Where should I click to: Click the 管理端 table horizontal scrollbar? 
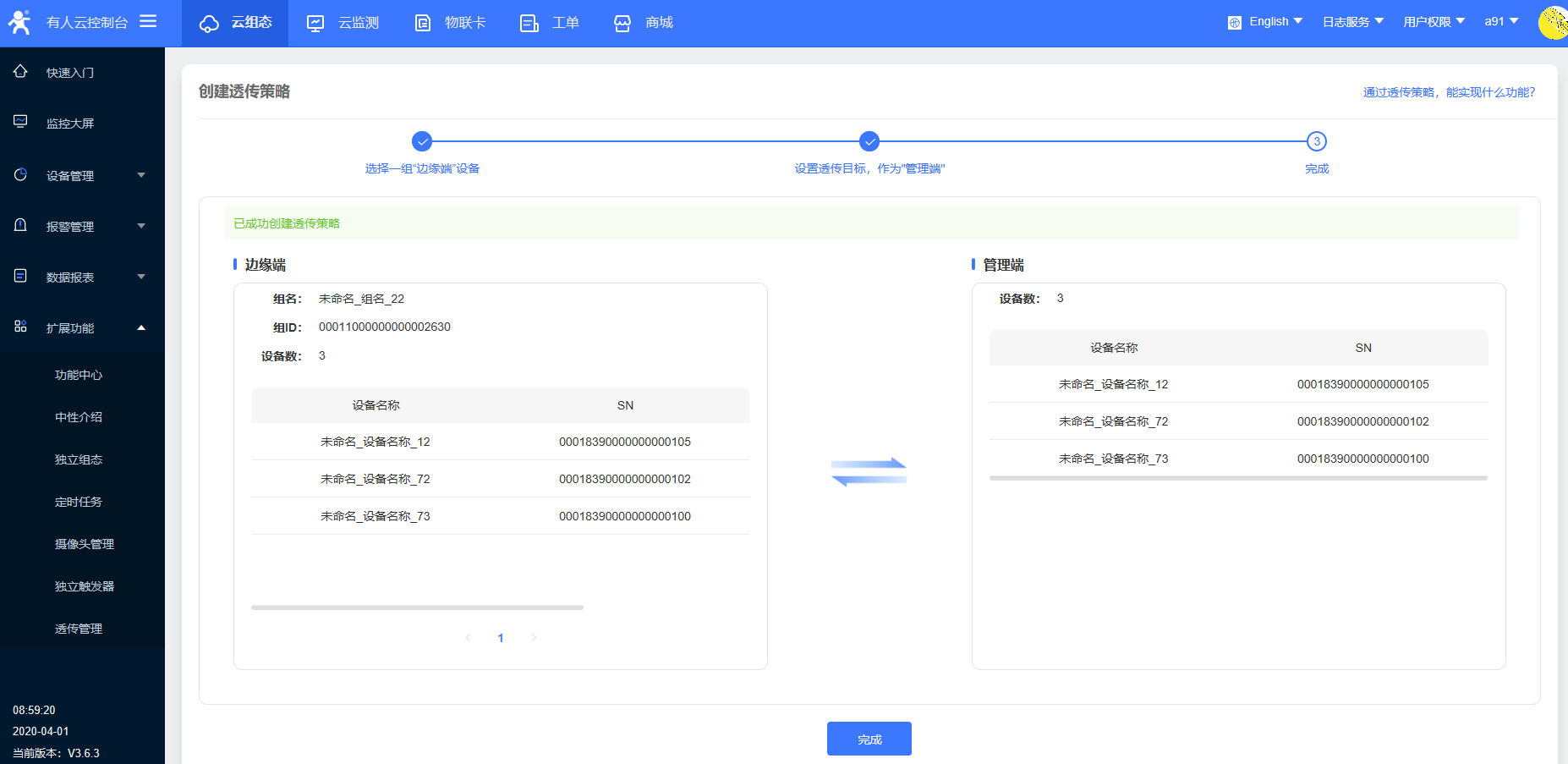coord(1238,478)
